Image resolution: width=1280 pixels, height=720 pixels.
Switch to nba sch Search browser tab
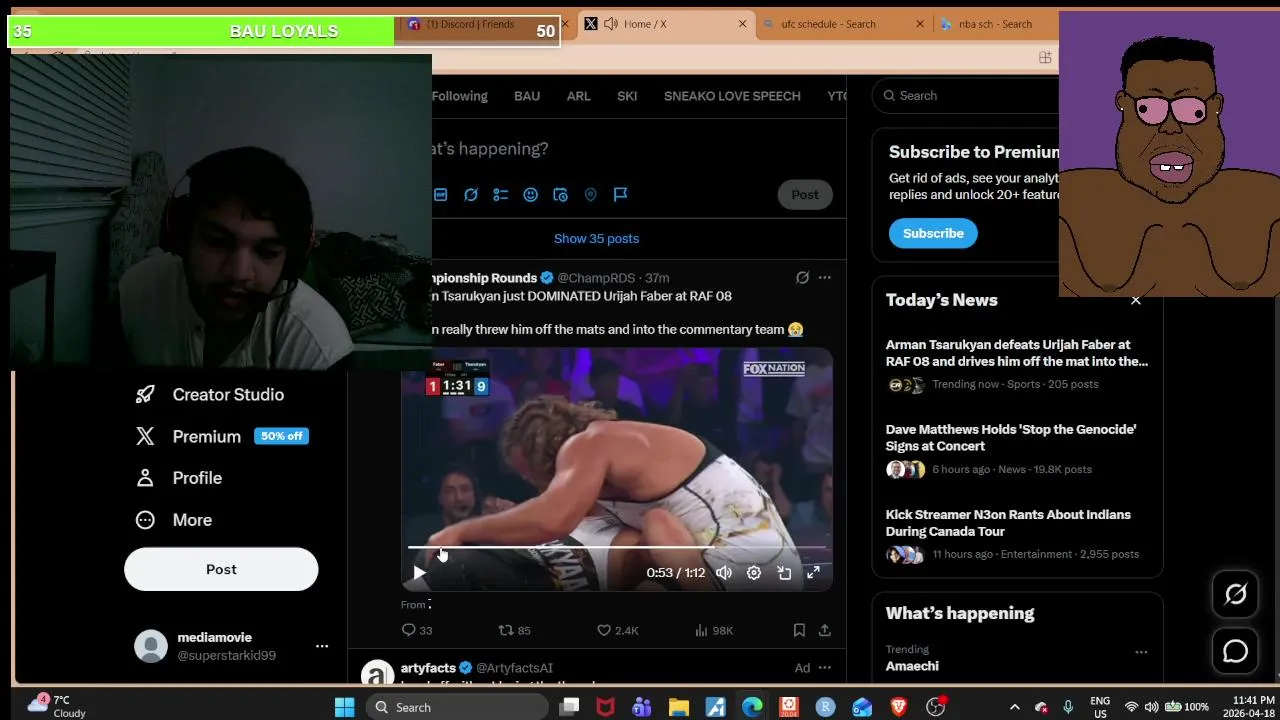coord(995,24)
